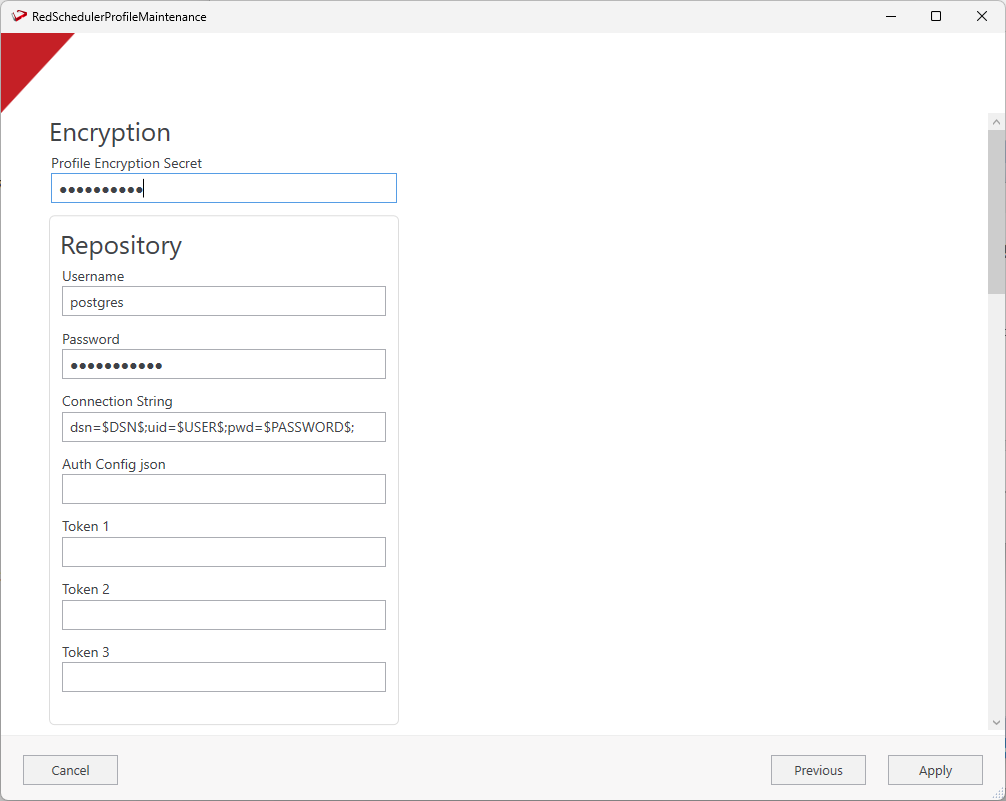This screenshot has width=1006, height=801.
Task: Select the Token 3 text box
Action: 224,677
